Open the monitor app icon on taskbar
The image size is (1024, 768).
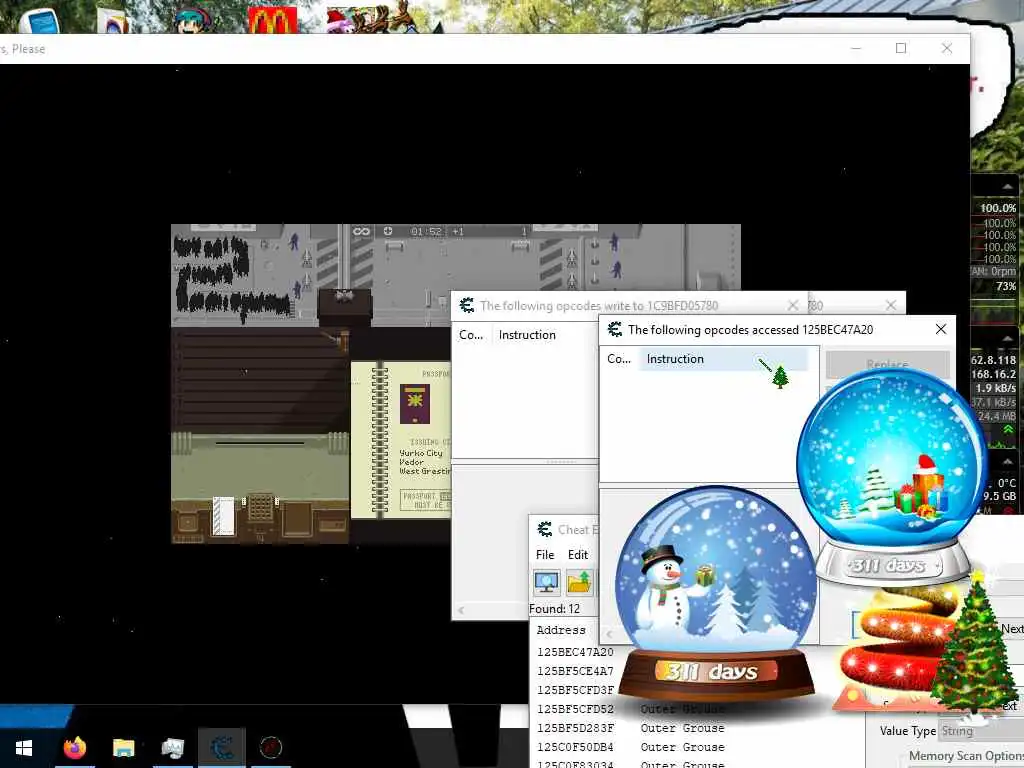(172, 748)
